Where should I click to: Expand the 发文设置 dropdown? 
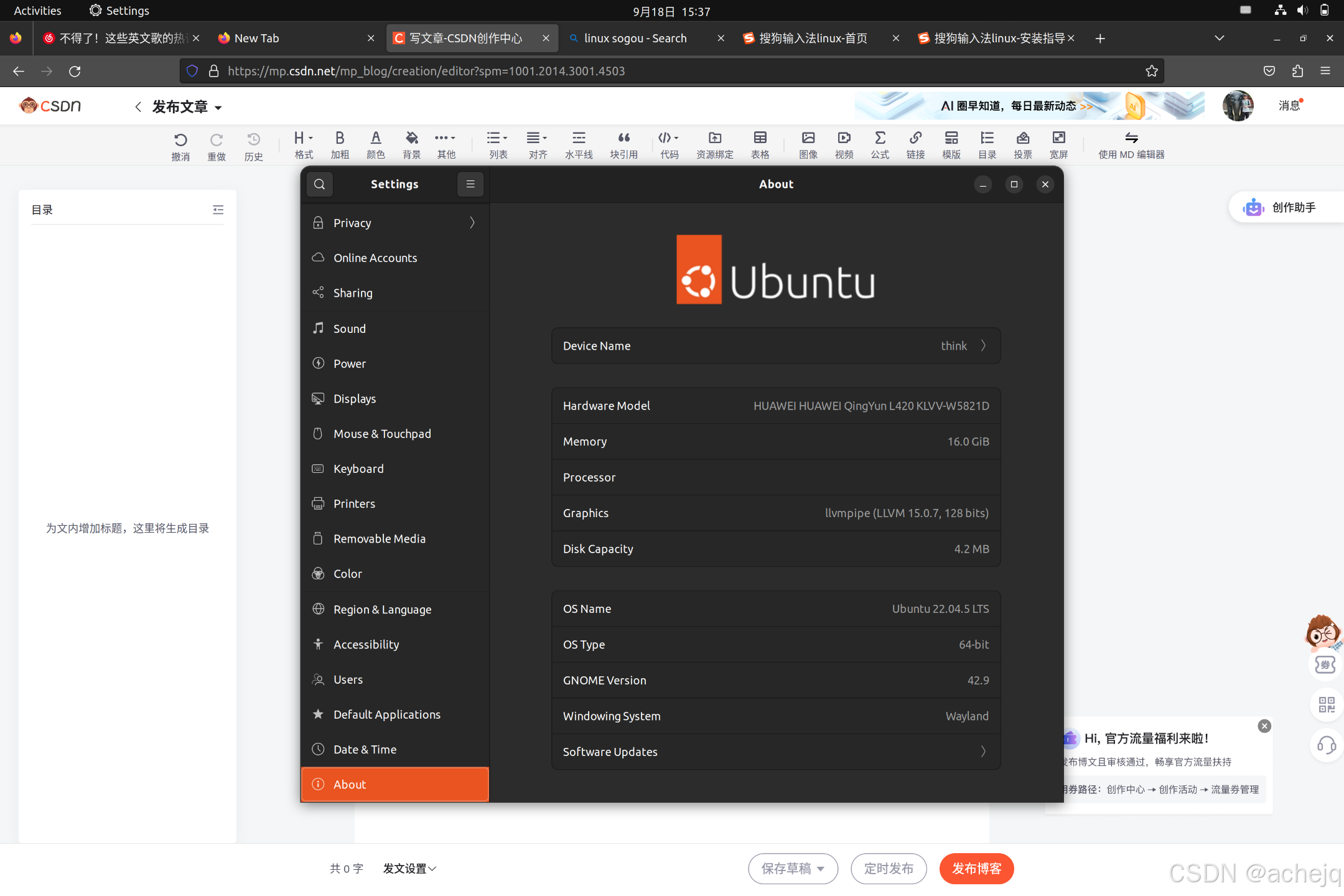click(x=409, y=869)
